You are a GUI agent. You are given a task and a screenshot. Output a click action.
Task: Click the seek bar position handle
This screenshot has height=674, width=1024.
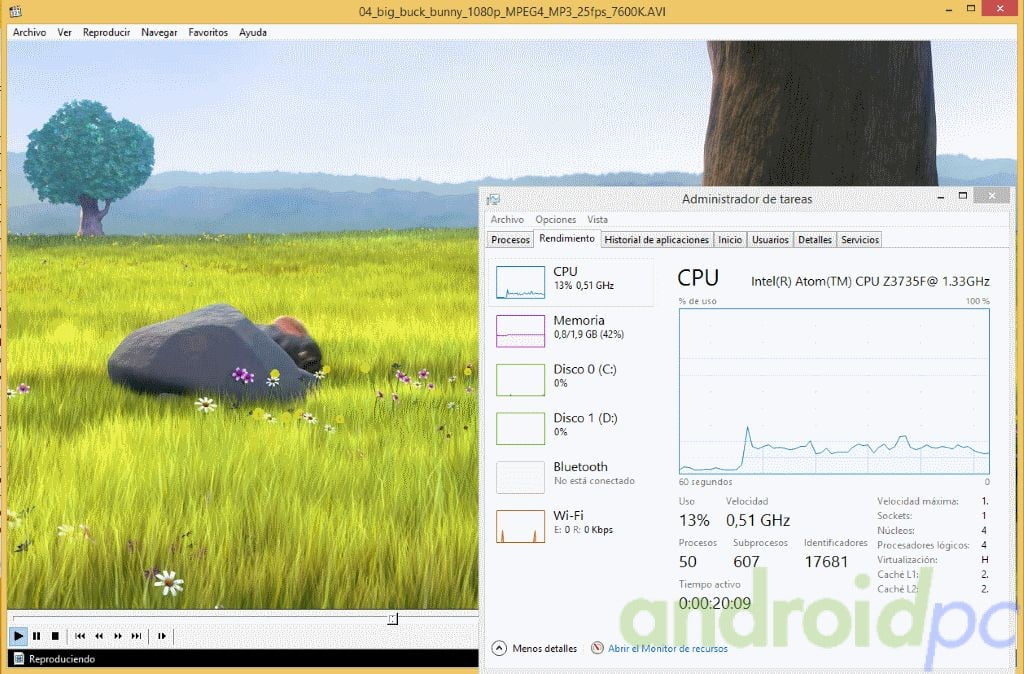point(392,618)
